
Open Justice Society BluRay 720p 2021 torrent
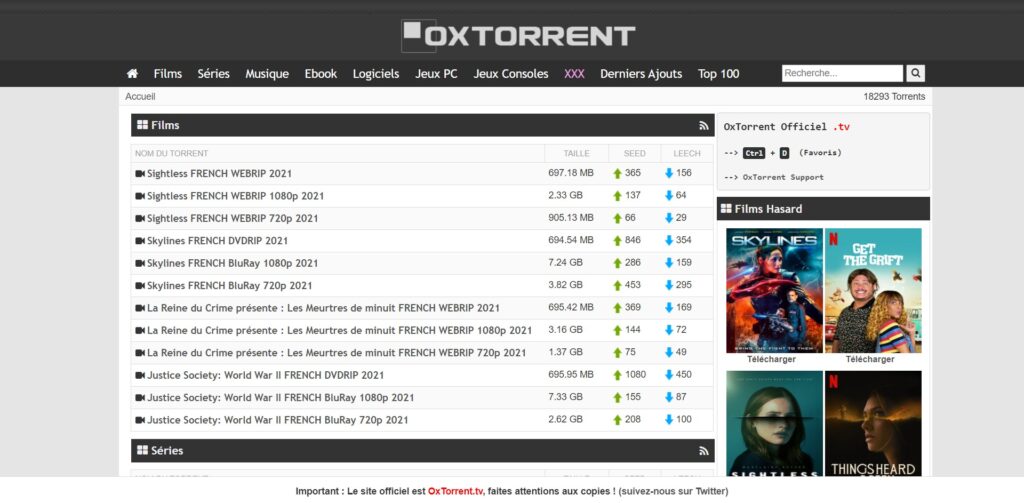(278, 420)
